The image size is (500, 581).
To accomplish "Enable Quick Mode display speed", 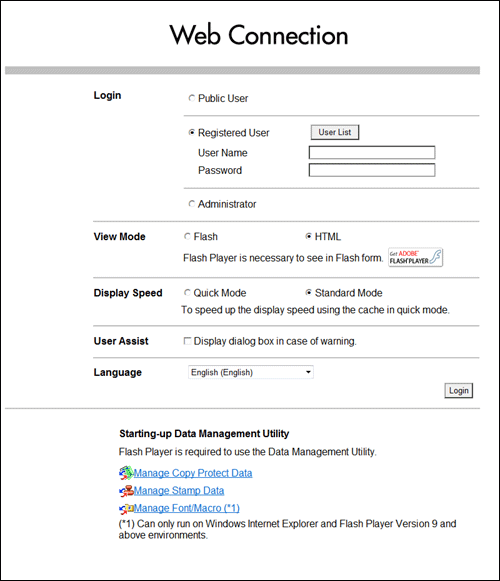I will click(187, 293).
